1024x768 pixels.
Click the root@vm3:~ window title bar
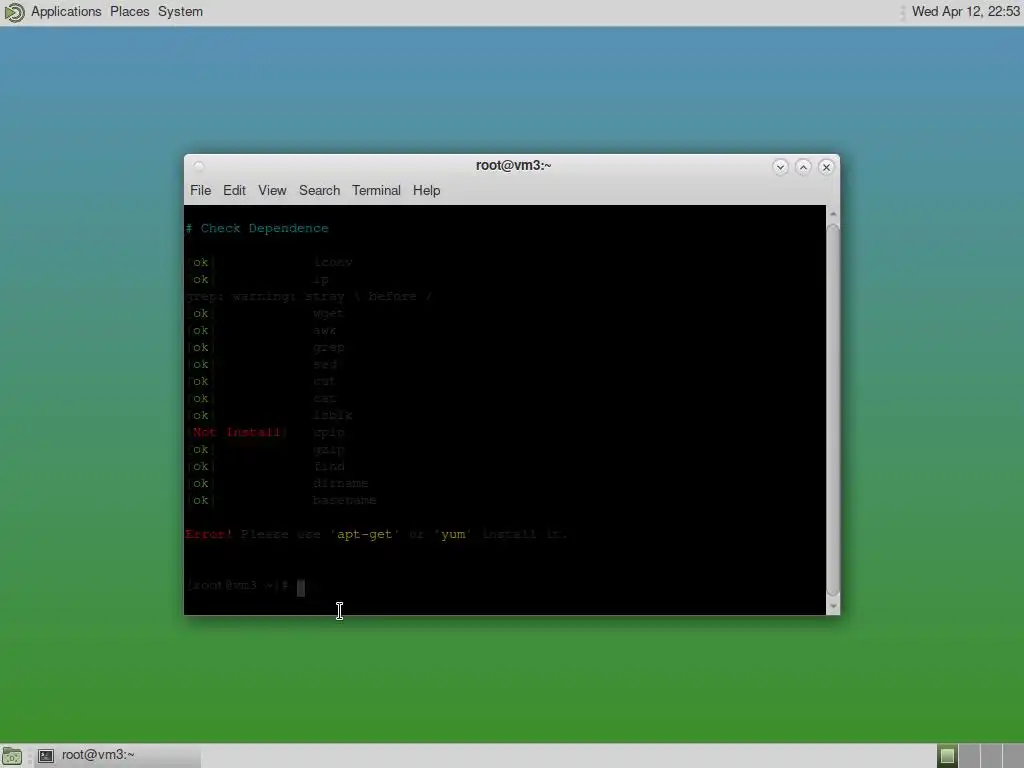[x=513, y=165]
